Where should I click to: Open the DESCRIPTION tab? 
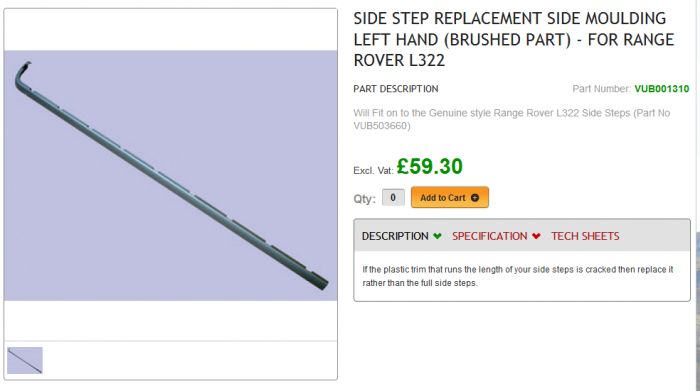[395, 236]
